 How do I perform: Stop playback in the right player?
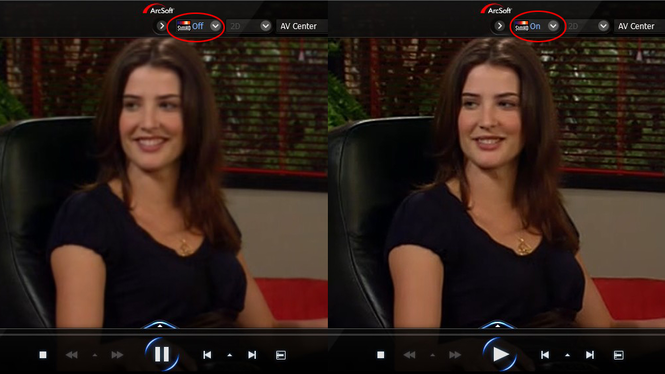[x=380, y=354]
